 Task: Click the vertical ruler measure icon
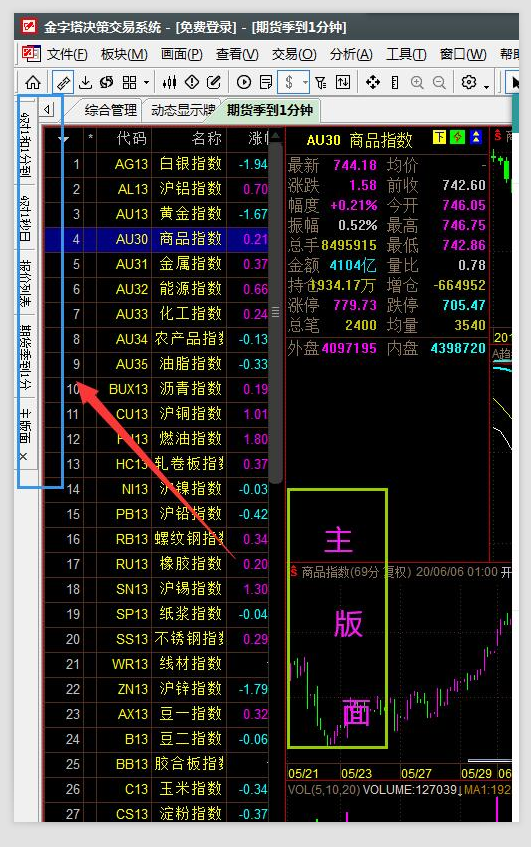click(x=395, y=83)
